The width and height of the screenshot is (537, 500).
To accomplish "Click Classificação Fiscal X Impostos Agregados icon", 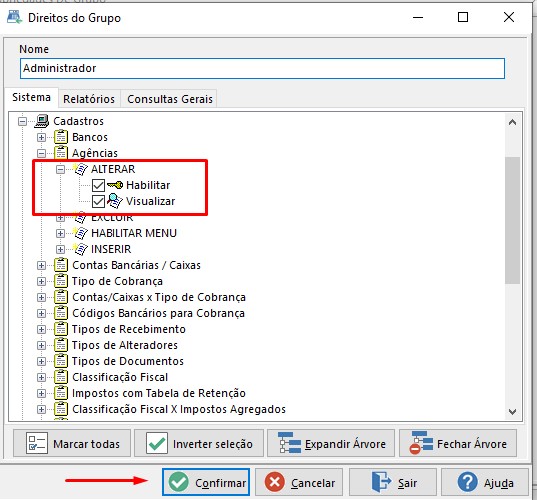I will click(x=61, y=409).
